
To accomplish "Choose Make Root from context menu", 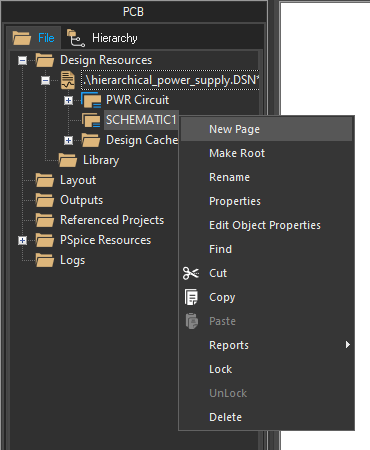I will [266, 153].
